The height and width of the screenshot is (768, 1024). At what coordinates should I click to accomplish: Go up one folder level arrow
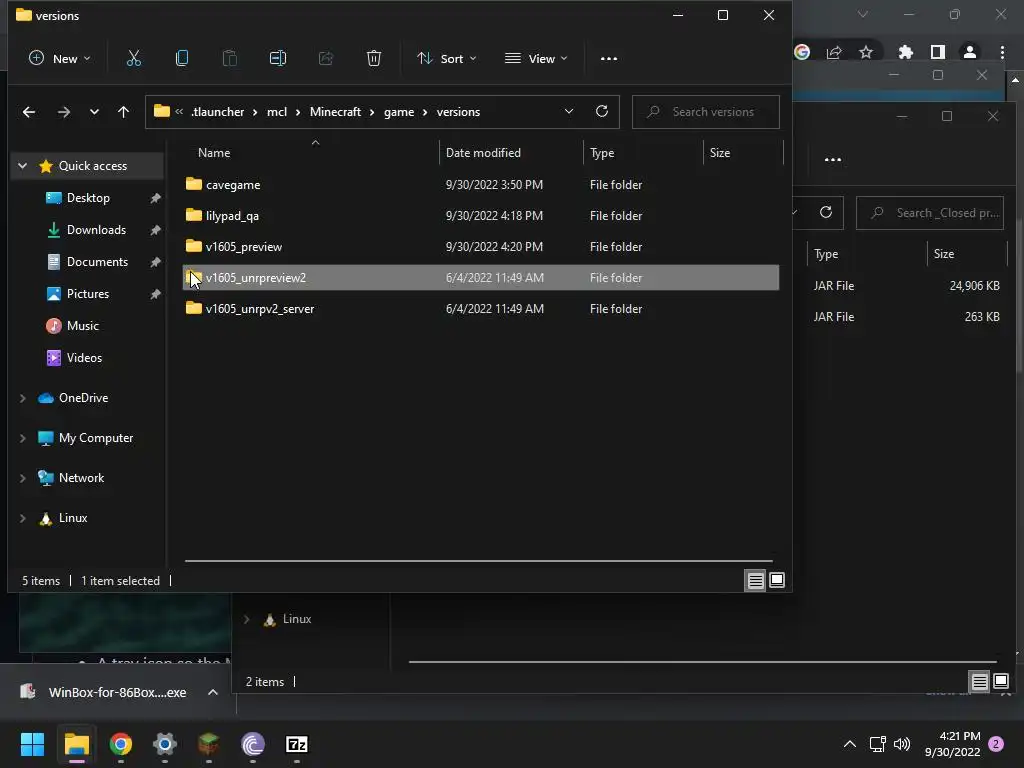123,112
